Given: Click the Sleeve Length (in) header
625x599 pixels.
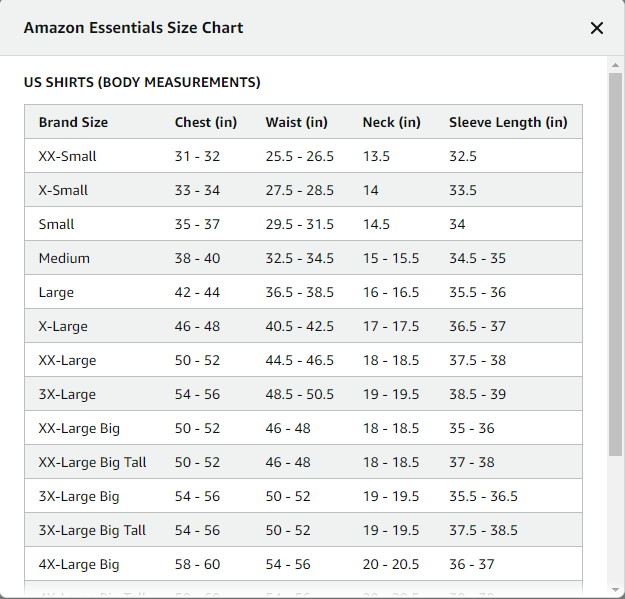Looking at the screenshot, I should click(x=508, y=122).
